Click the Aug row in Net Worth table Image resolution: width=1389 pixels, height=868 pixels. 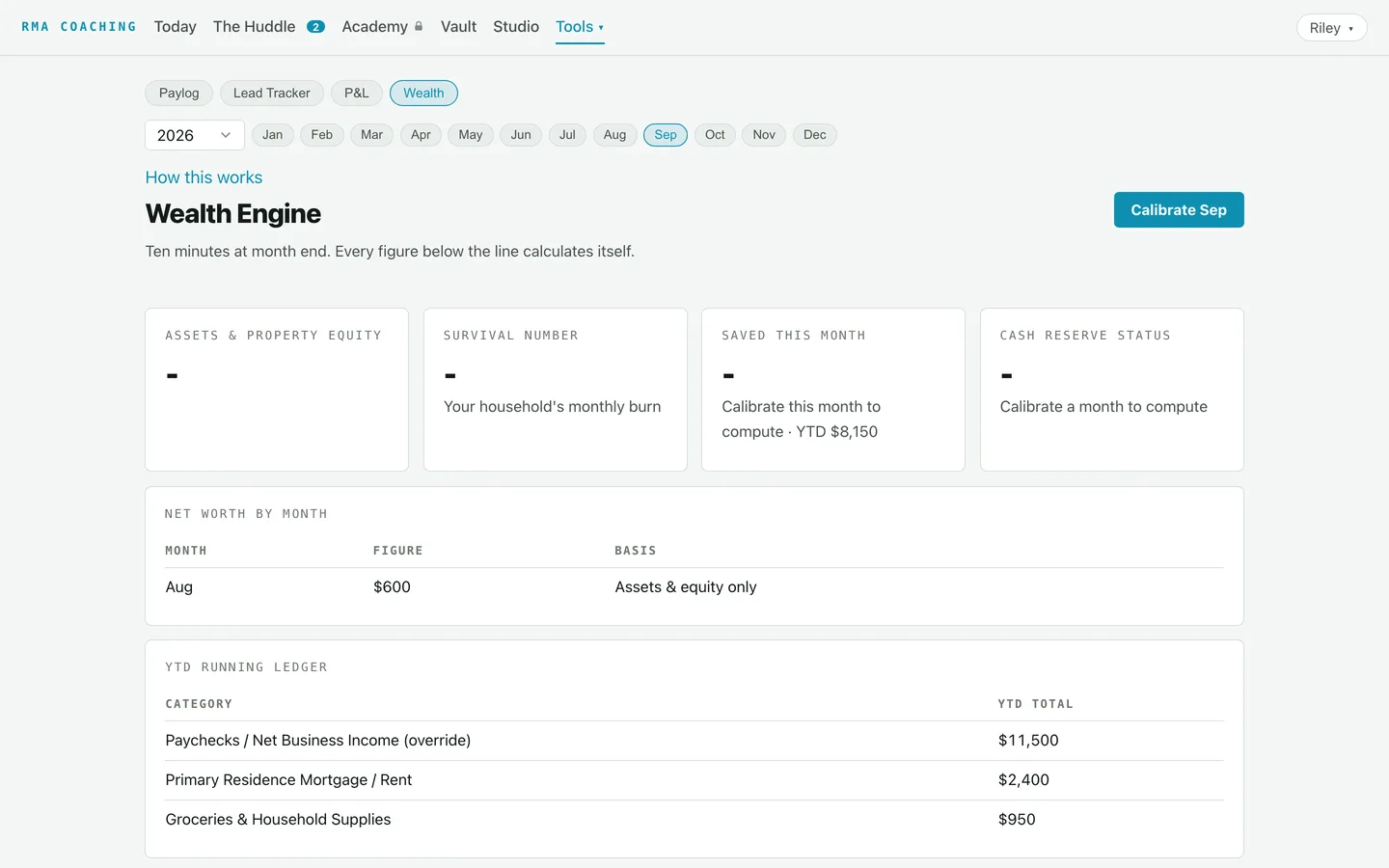point(694,587)
